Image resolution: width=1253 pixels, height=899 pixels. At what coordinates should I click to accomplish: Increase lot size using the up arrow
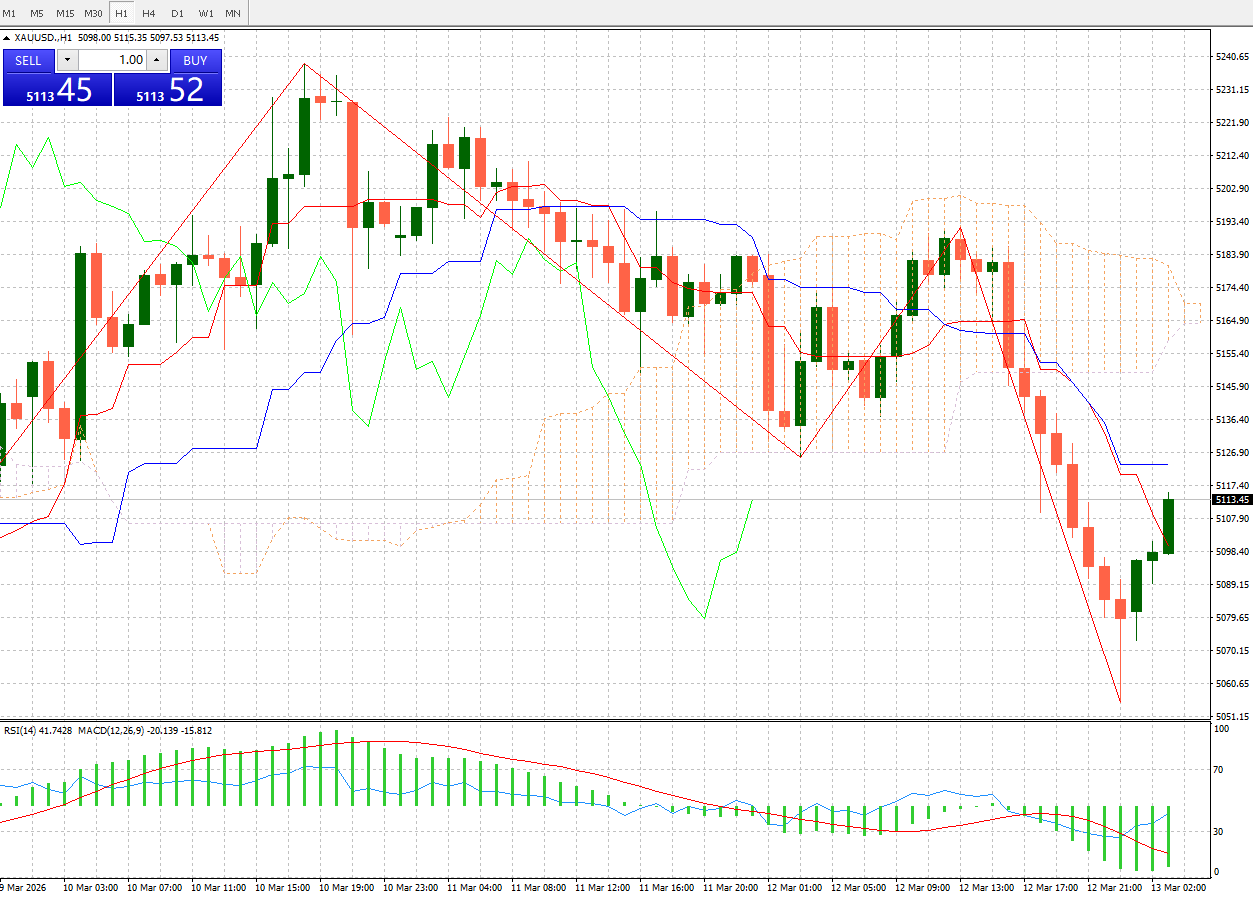point(157,60)
